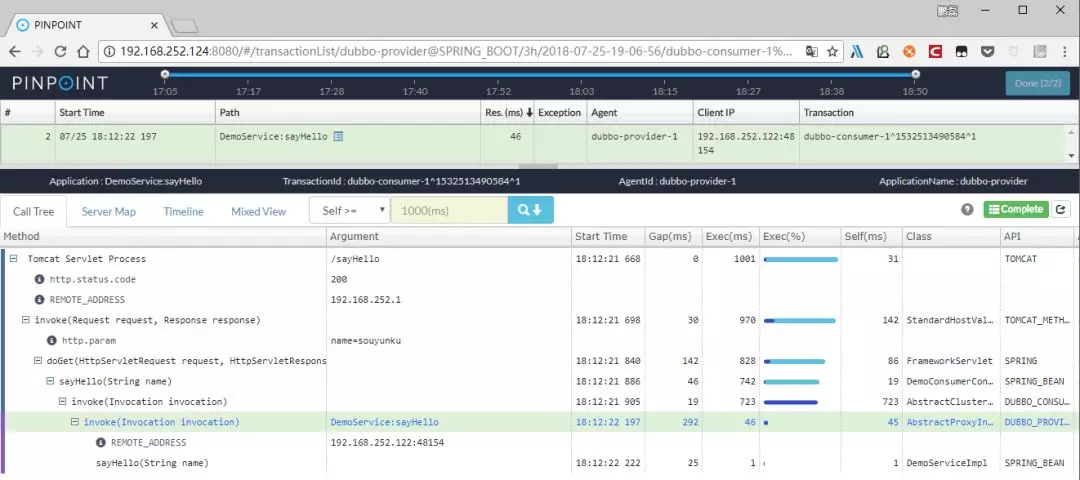Click the blue DemoService:sayHello argument link
Viewport: 1080px width, 480px height.
(x=384, y=422)
